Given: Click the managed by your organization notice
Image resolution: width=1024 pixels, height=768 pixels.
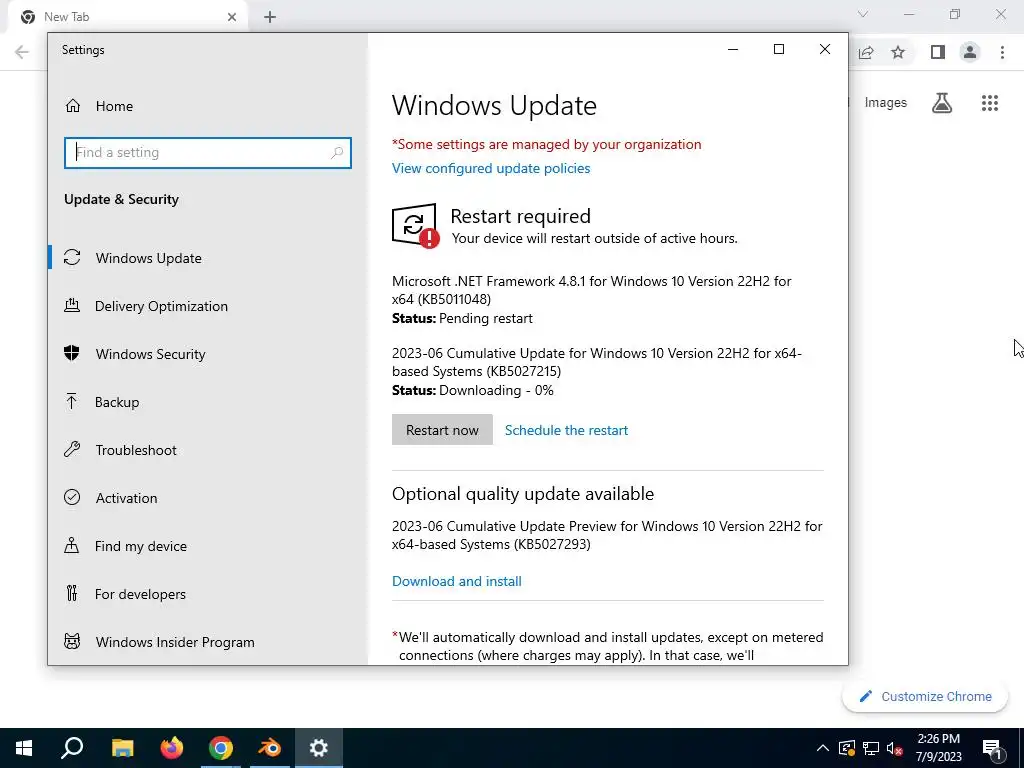Looking at the screenshot, I should coord(547,144).
